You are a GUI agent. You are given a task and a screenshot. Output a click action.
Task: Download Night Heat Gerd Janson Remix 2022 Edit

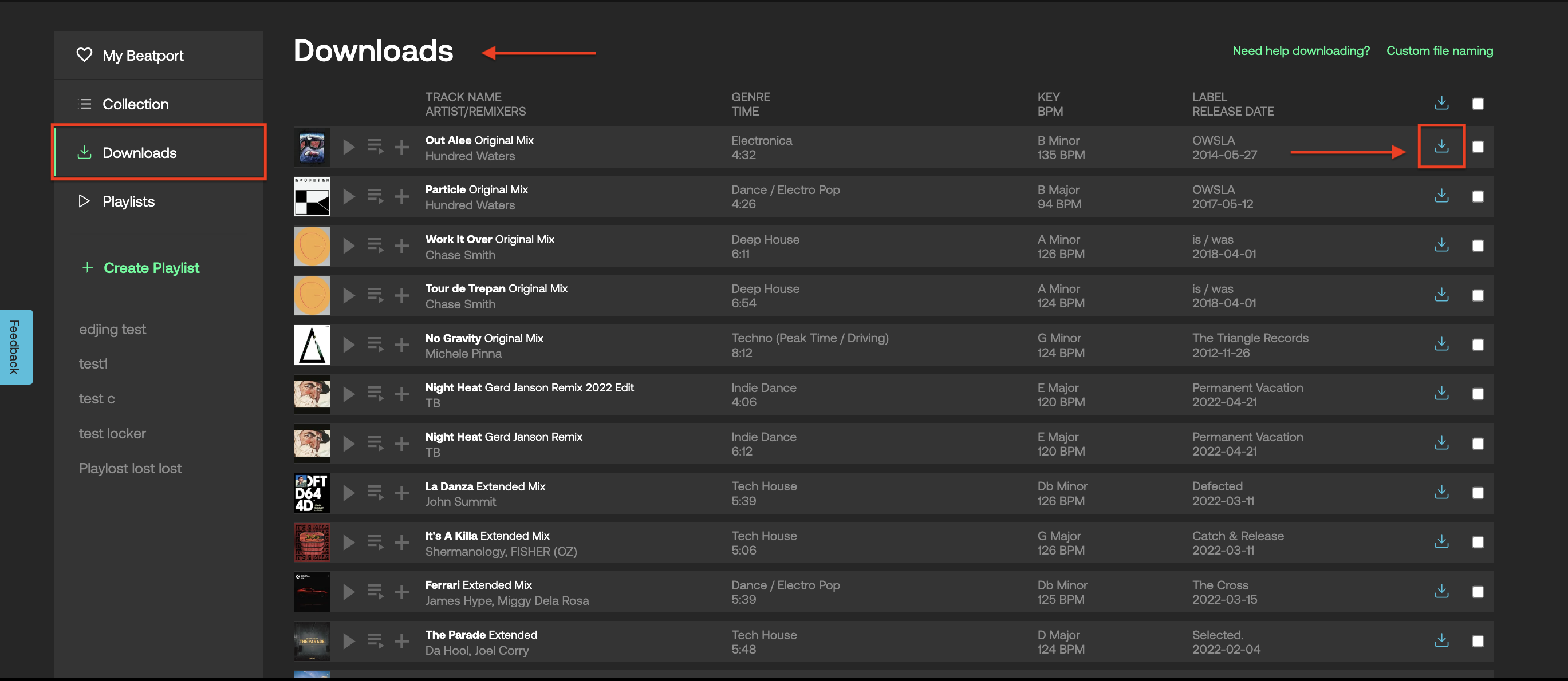coord(1441,393)
